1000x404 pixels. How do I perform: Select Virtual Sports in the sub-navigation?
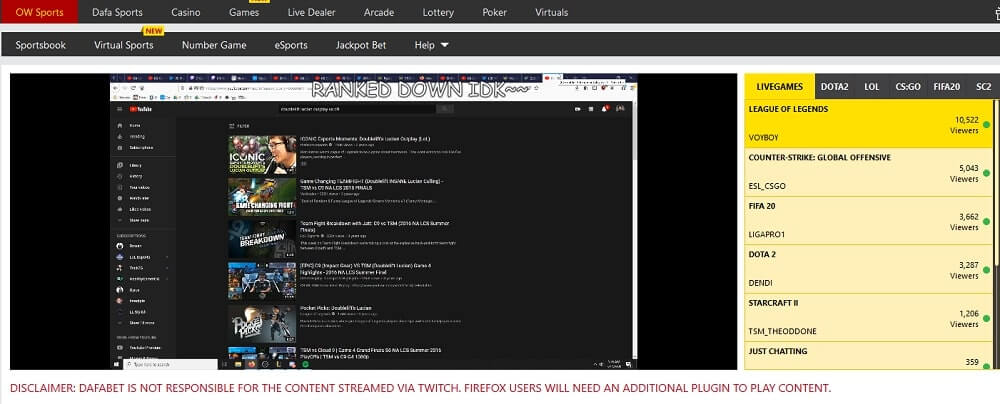(124, 45)
